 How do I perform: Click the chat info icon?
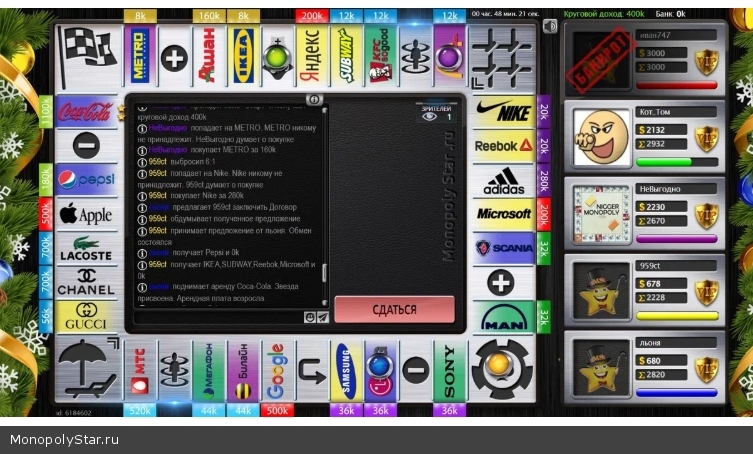[314, 99]
